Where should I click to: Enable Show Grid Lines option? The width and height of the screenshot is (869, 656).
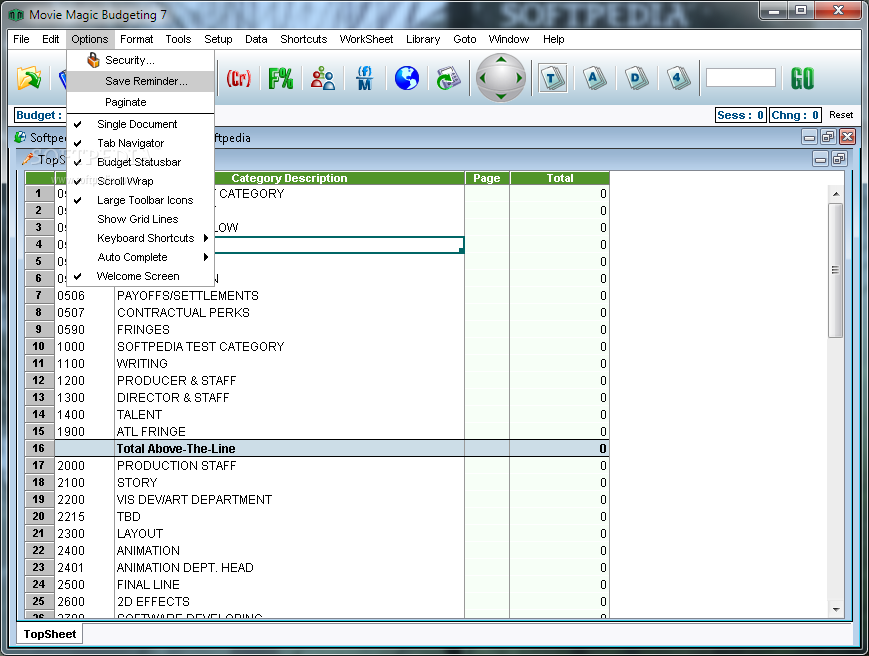tap(140, 219)
